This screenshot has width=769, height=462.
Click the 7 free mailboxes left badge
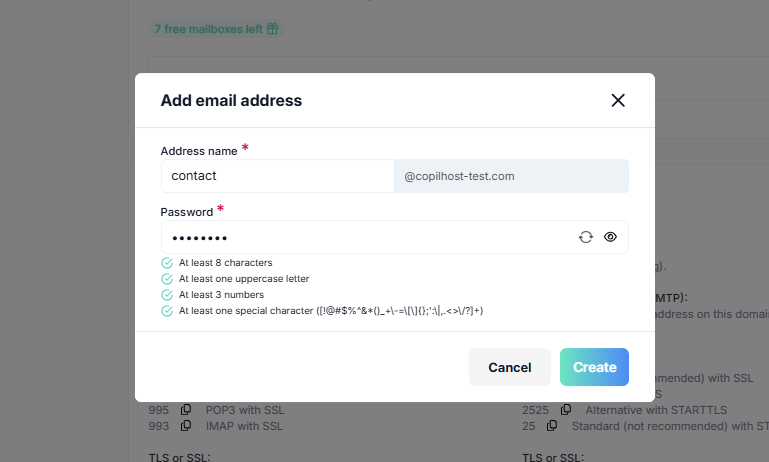coord(216,29)
